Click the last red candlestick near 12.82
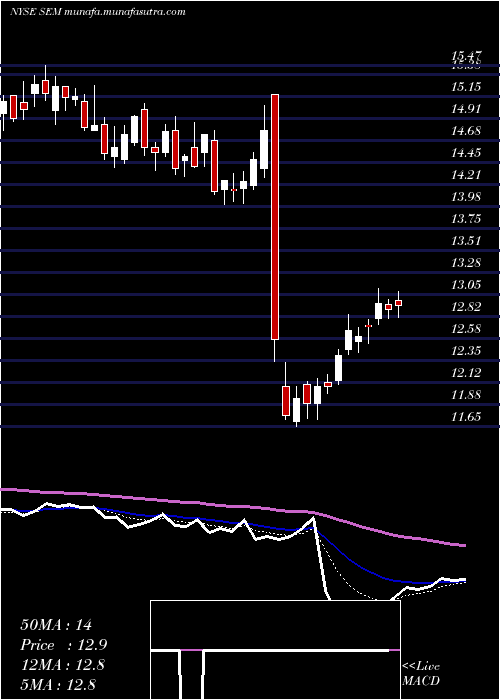The width and height of the screenshot is (500, 700). pos(399,303)
